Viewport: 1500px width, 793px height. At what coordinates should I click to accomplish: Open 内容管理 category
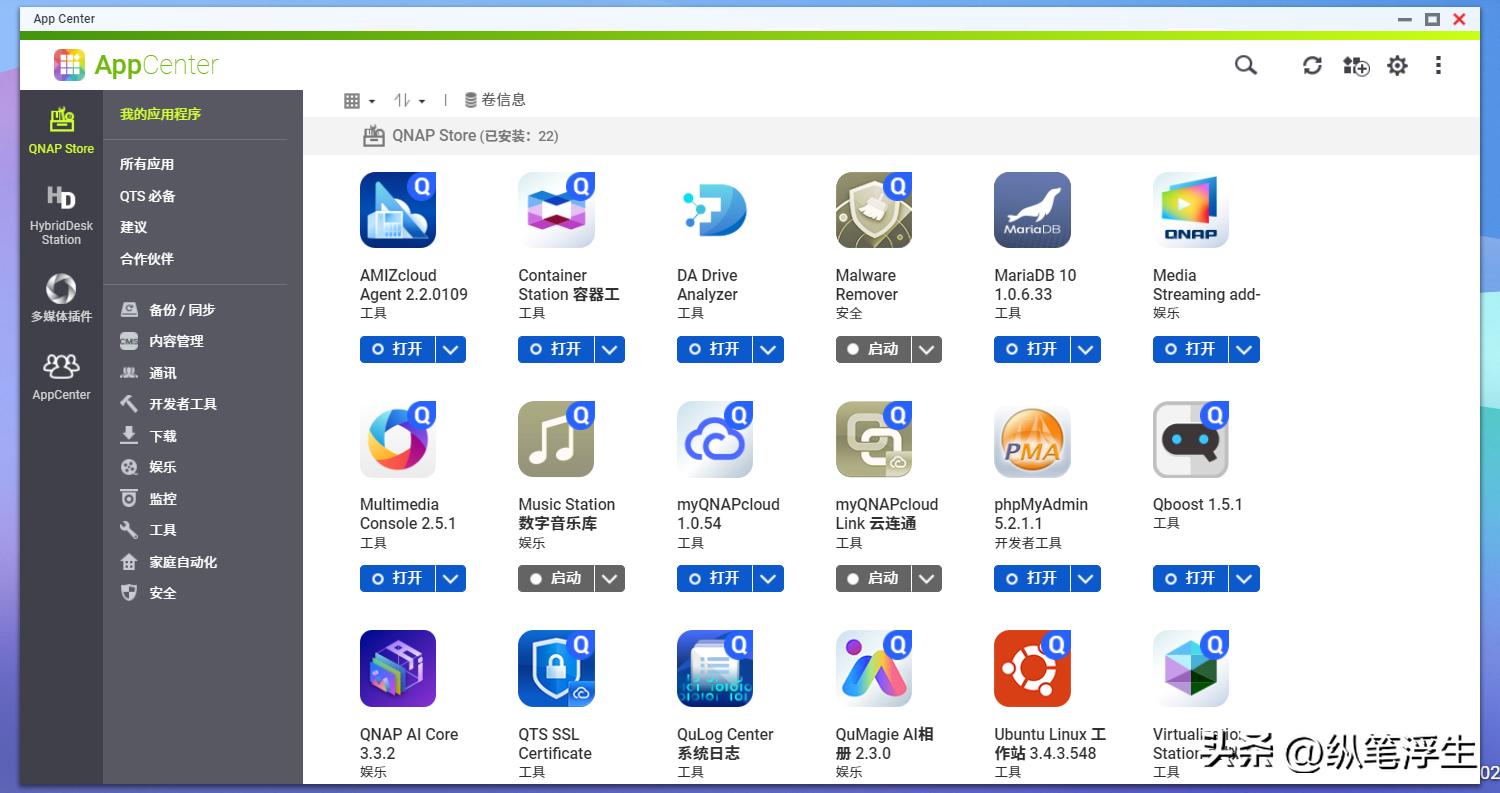coord(162,341)
